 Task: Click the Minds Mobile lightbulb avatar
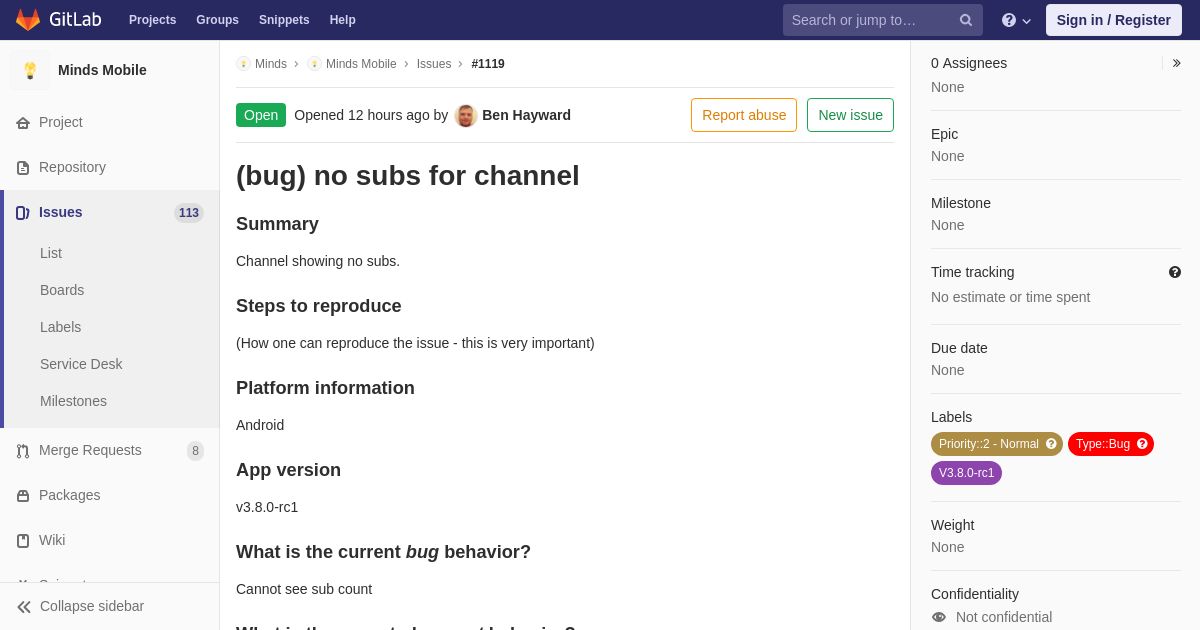[30, 70]
